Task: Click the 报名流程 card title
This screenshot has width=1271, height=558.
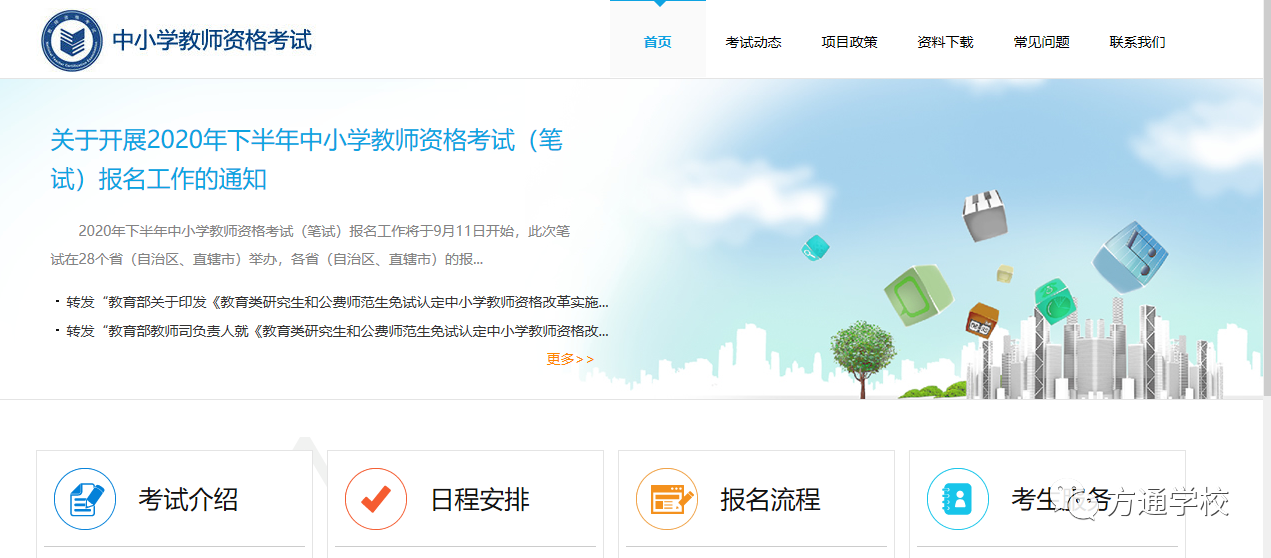Action: 770,500
